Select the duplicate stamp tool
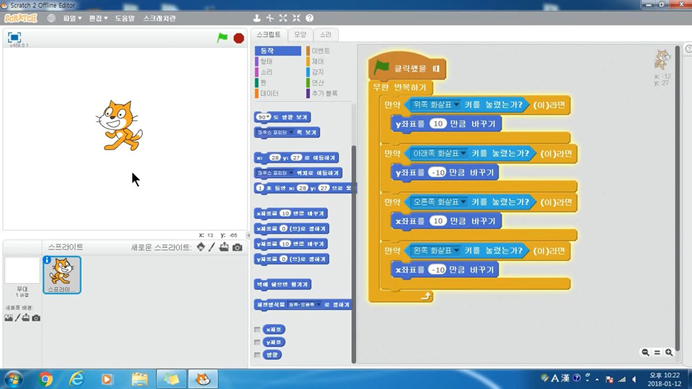The width and height of the screenshot is (692, 389). point(256,18)
